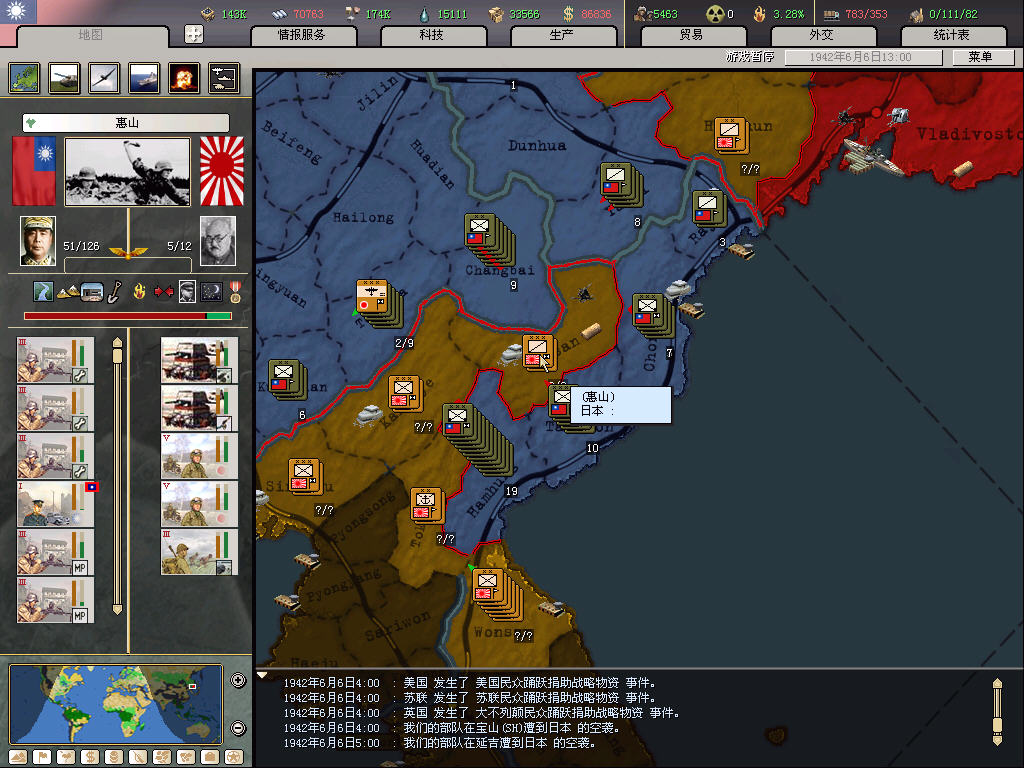1024x768 pixels.
Task: Click the night moon modifier icon
Action: (212, 291)
